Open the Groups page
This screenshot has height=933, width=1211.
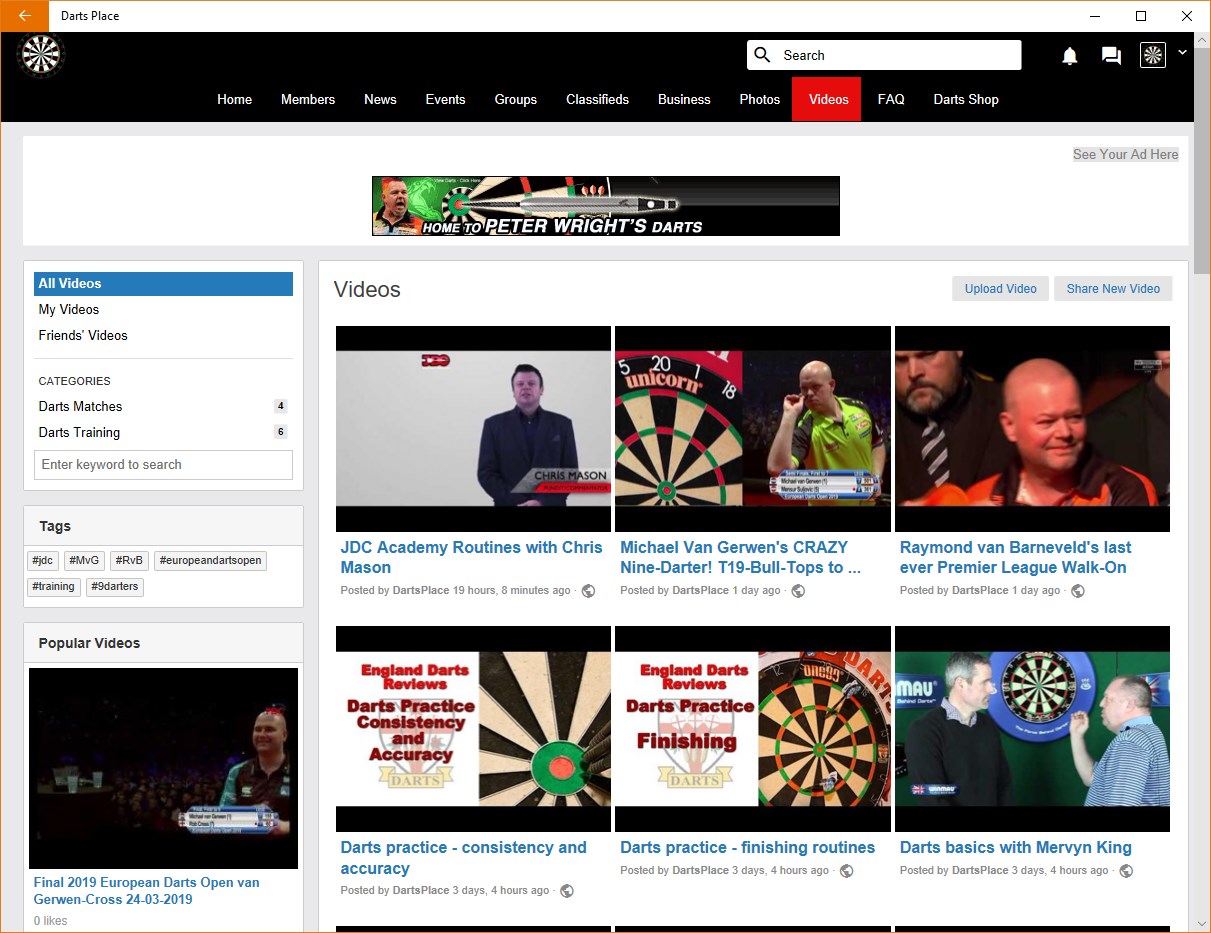click(516, 99)
